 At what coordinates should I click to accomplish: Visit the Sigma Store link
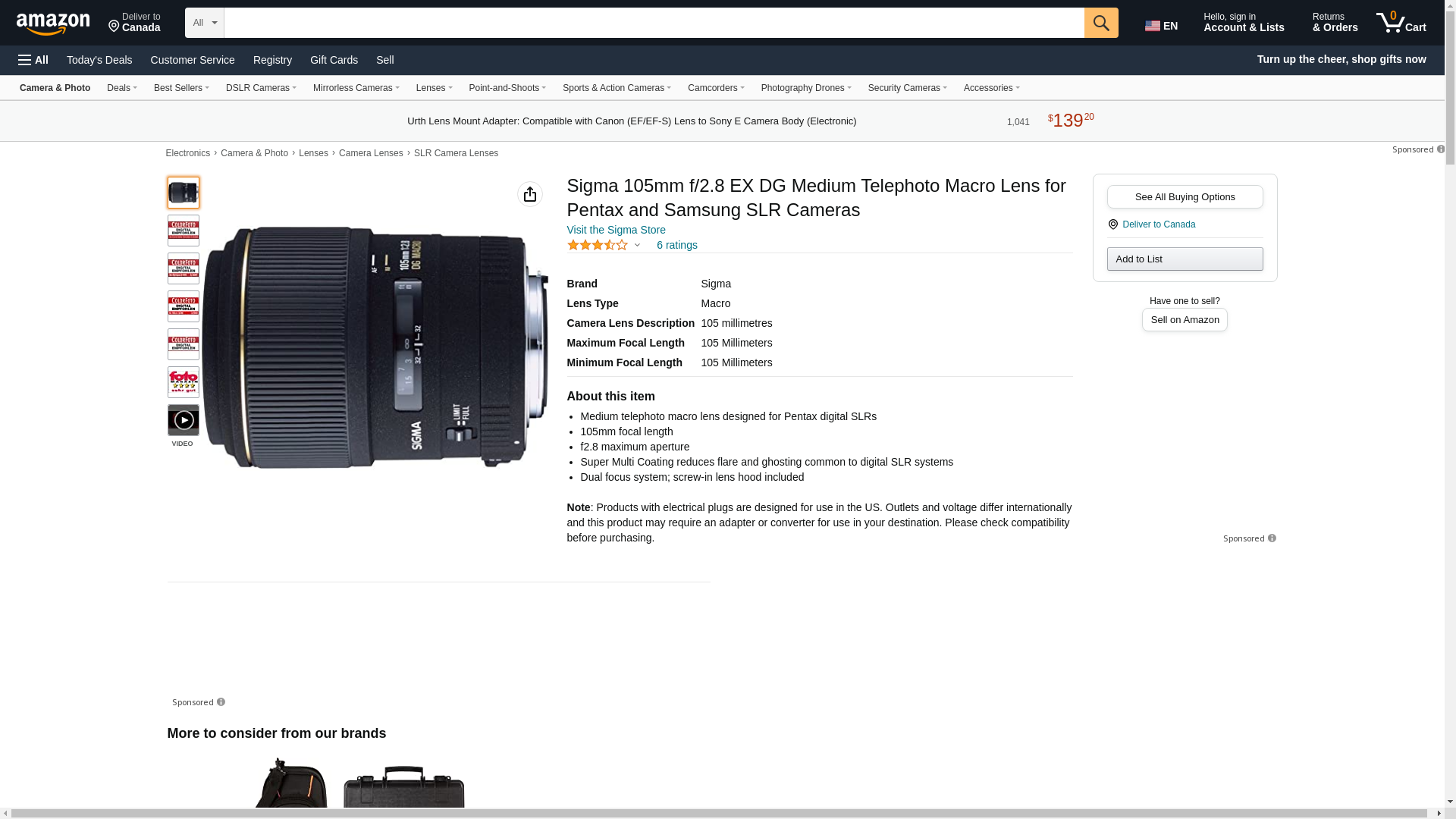pyautogui.click(x=616, y=230)
